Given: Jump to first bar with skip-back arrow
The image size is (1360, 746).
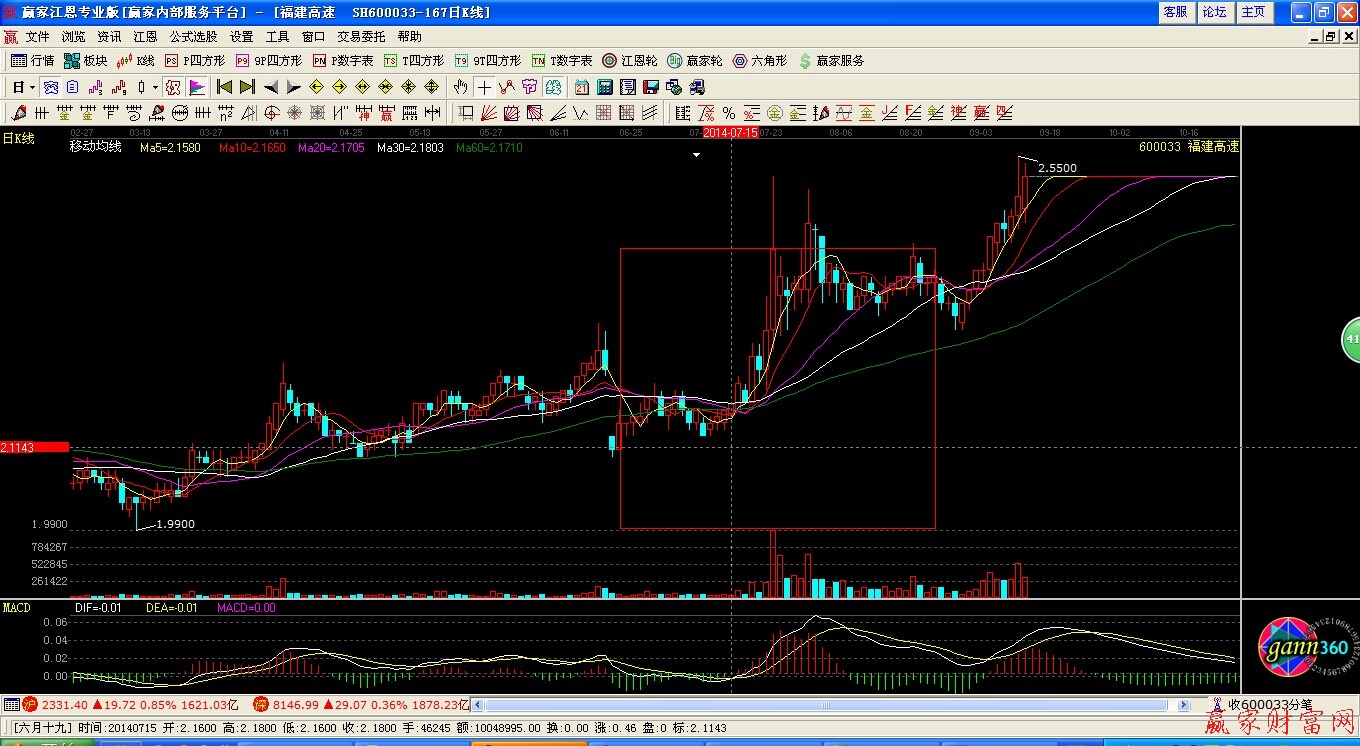Looking at the screenshot, I should click(x=224, y=87).
